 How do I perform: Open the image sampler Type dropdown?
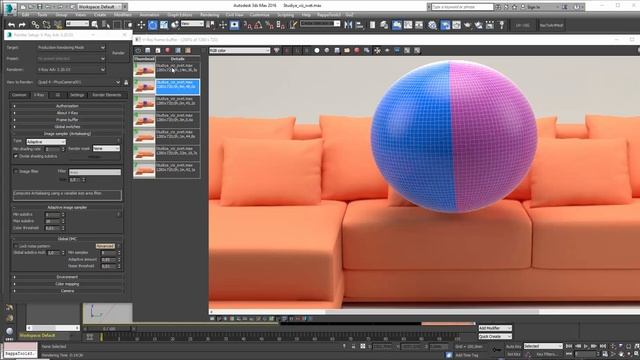(46, 142)
